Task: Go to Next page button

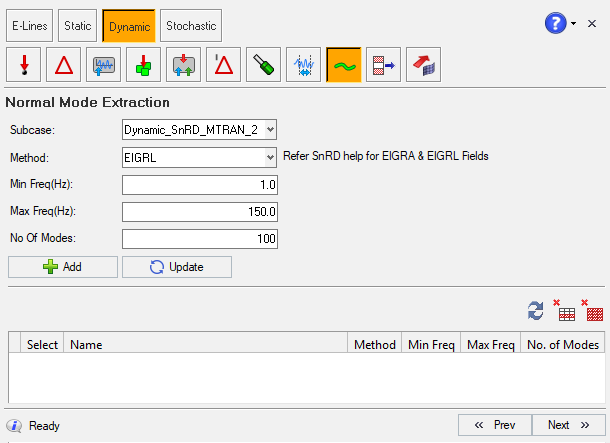Action: coord(568,425)
